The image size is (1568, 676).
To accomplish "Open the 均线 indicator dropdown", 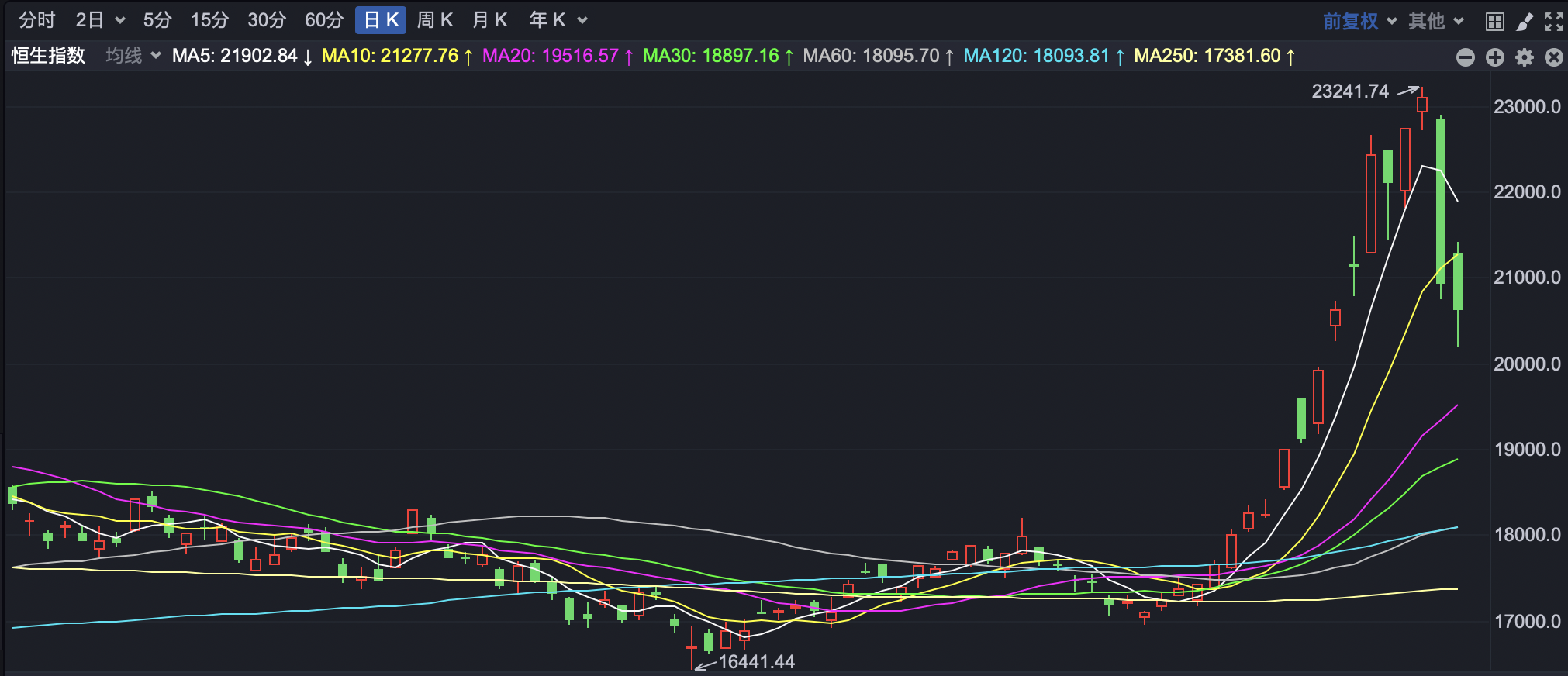I will click(133, 56).
